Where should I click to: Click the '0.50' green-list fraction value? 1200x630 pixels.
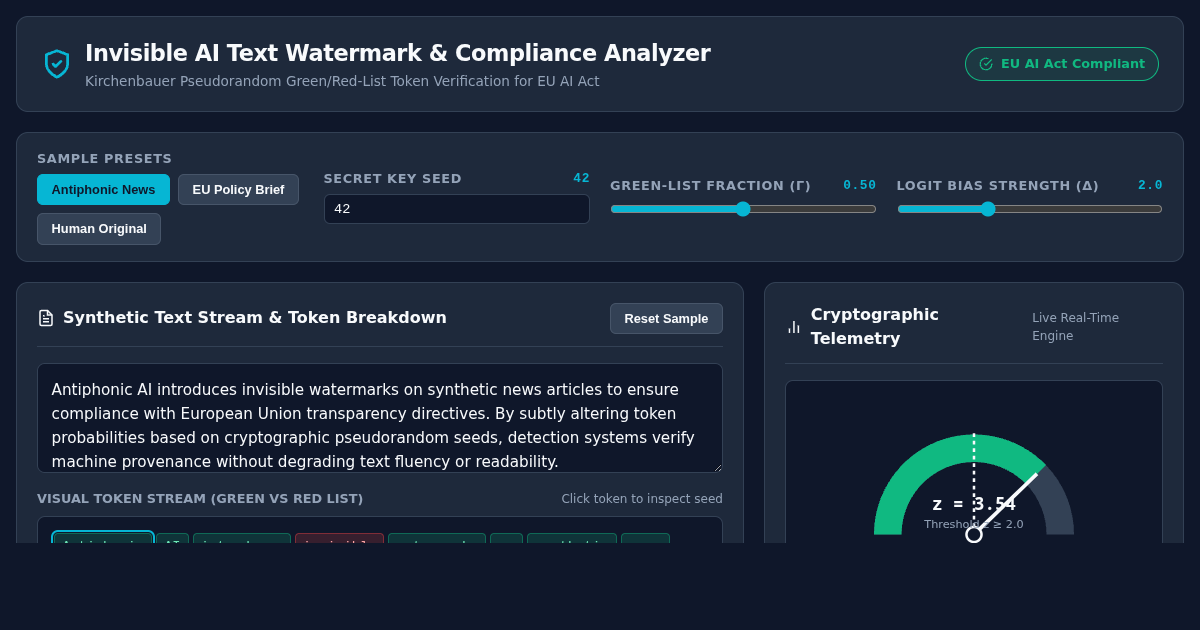coord(860,185)
